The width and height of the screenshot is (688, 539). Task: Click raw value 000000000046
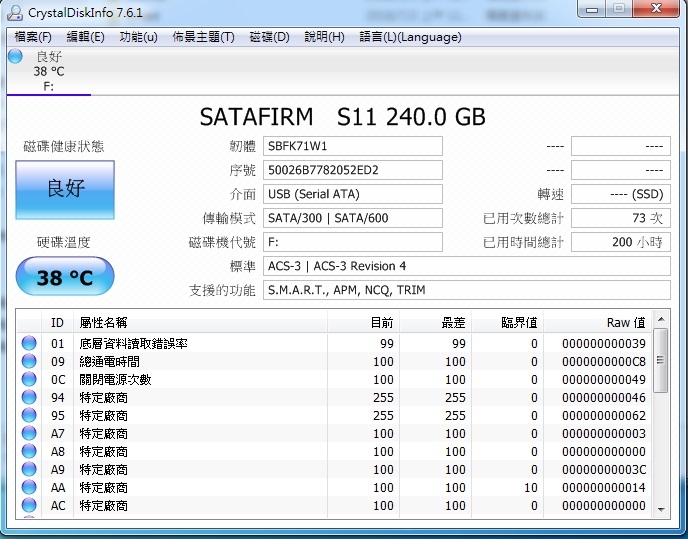coord(604,398)
